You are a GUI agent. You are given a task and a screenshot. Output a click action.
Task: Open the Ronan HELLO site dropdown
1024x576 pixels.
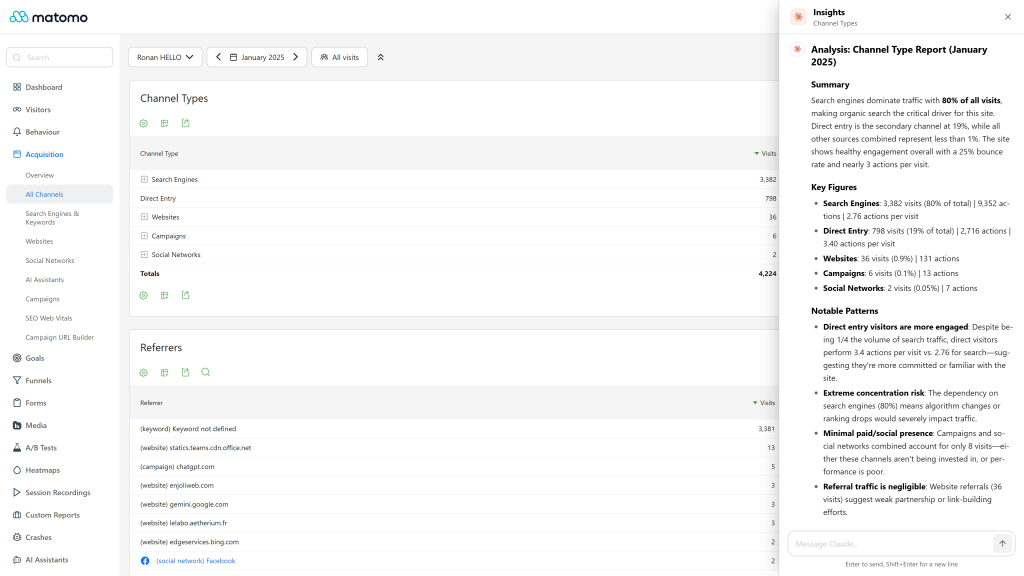coord(165,57)
